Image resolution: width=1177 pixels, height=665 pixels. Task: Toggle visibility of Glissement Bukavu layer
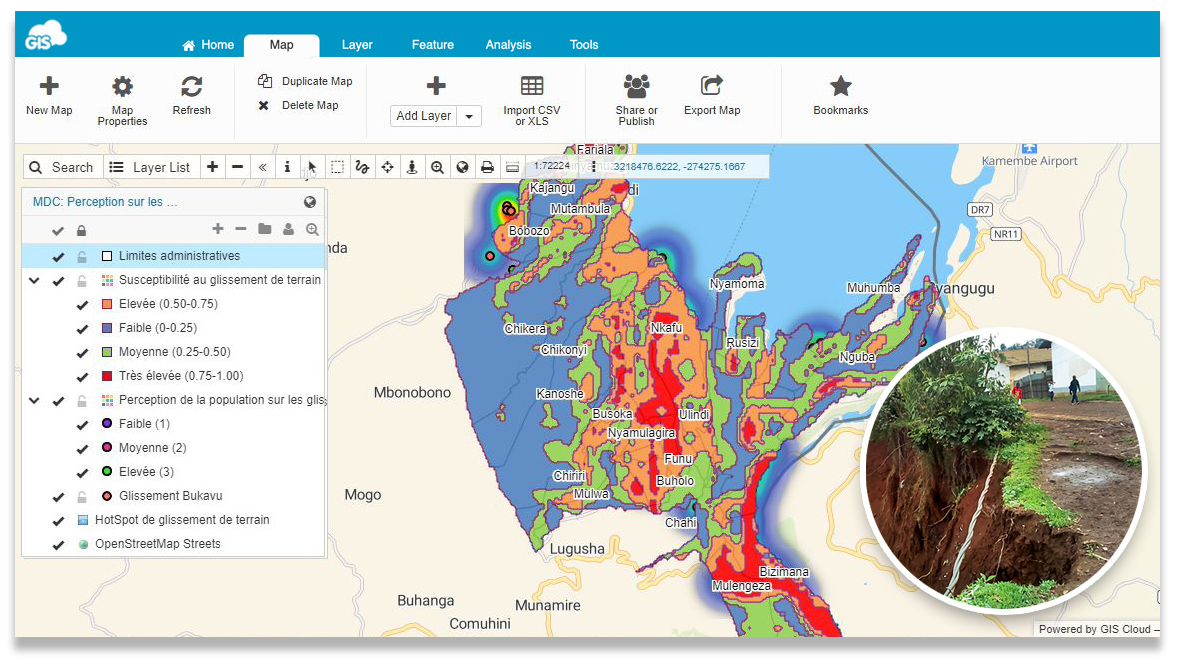(x=58, y=497)
